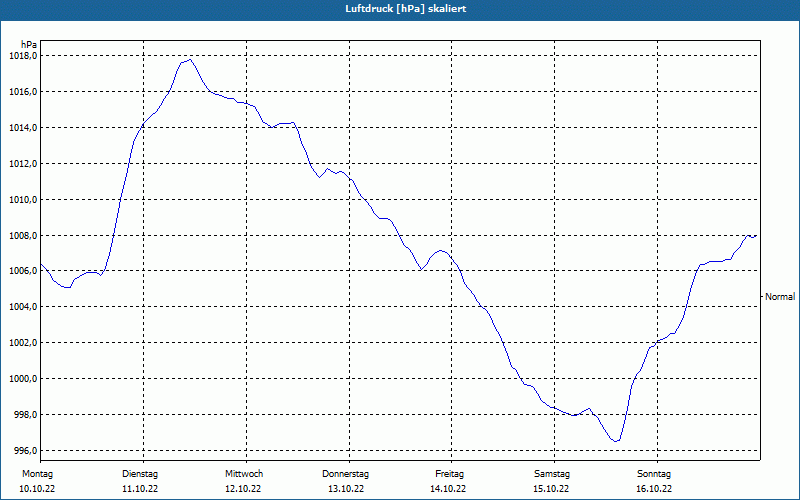Screen dimensions: 800x500
Task: Click the pressure curve peak near 1018 hPa
Action: 190,60
